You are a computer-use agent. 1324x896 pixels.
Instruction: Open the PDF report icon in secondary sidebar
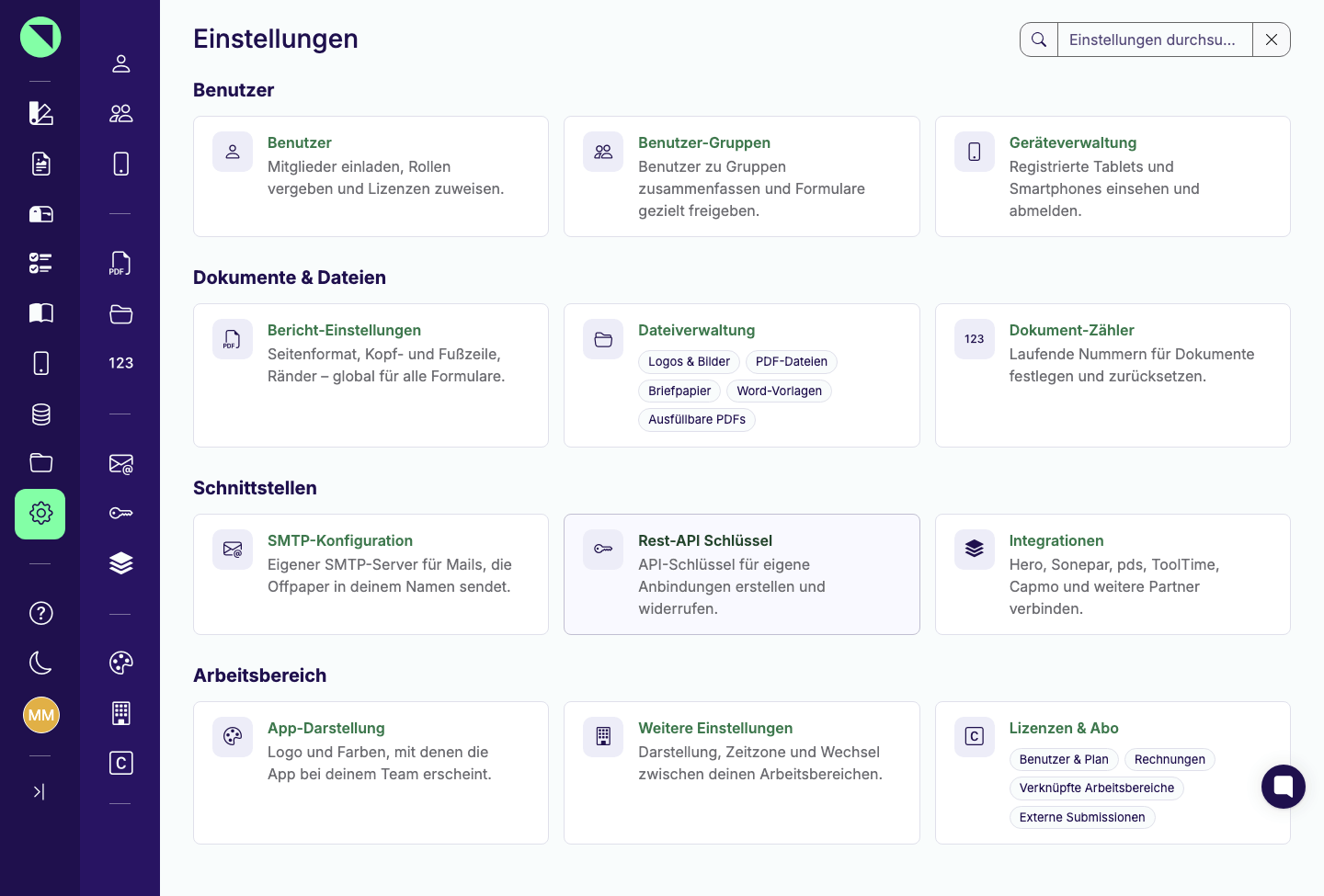(x=120, y=264)
